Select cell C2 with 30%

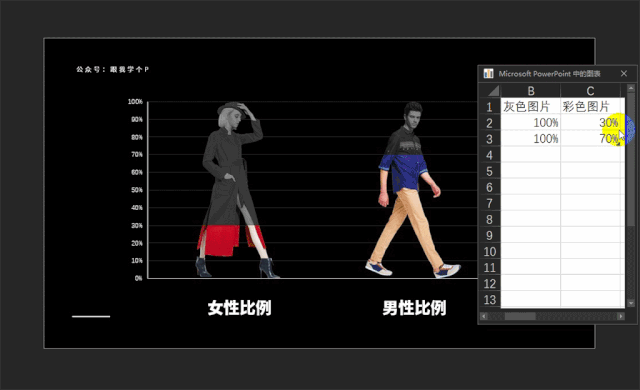coord(590,122)
